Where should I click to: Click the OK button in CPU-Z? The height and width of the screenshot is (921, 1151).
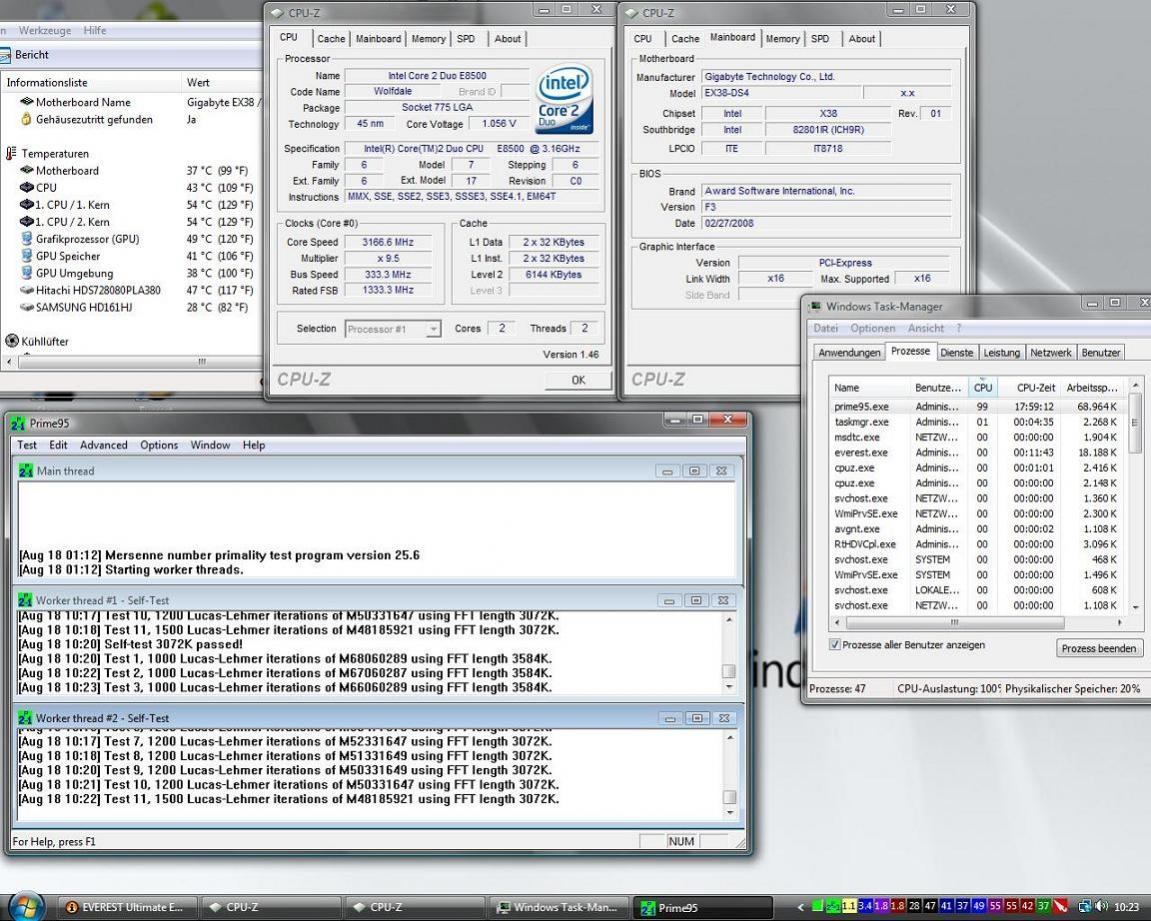click(x=578, y=379)
